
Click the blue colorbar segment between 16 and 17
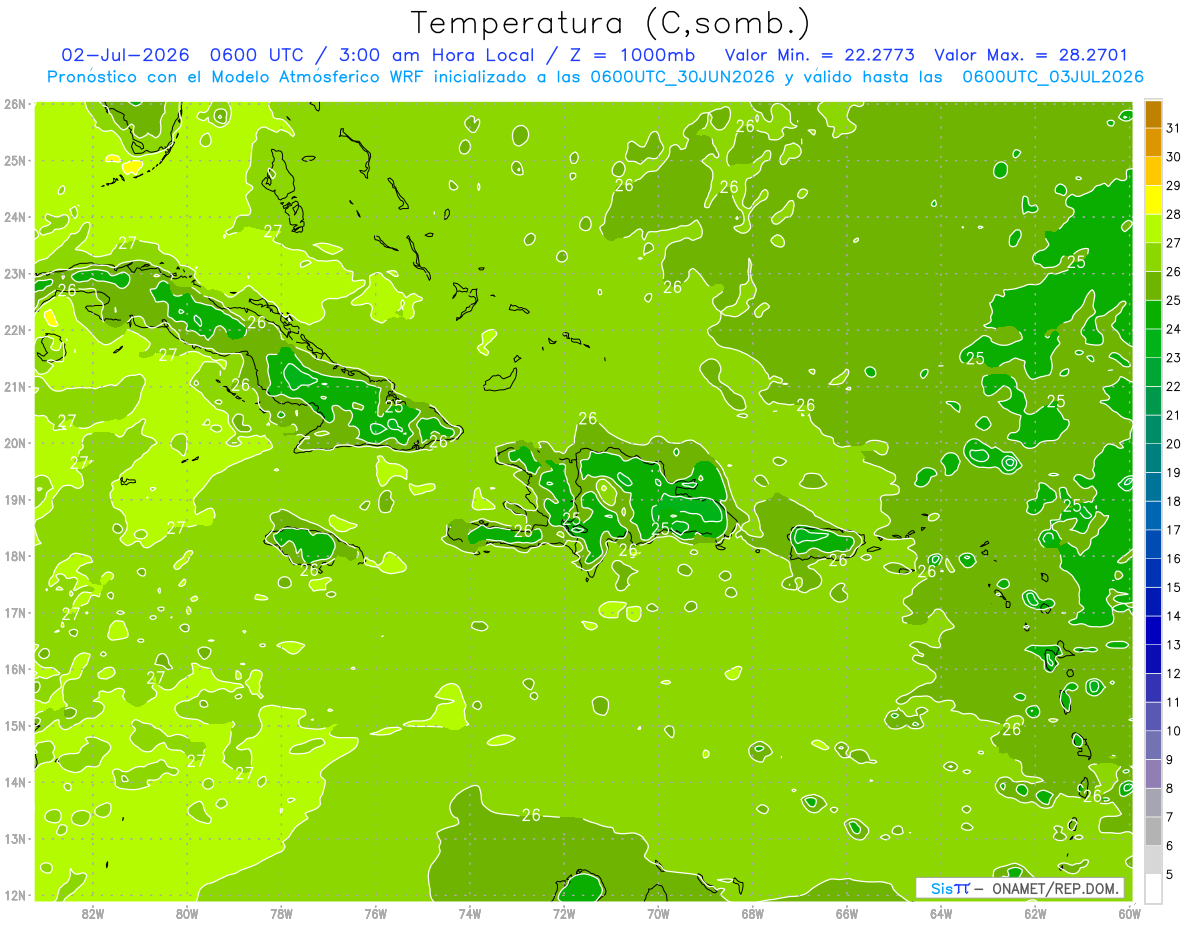tap(1153, 545)
